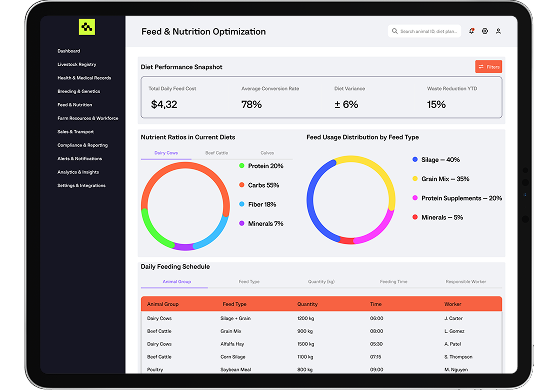The height and width of the screenshot is (391, 560).
Task: Click the orange Filters button
Action: point(489,66)
